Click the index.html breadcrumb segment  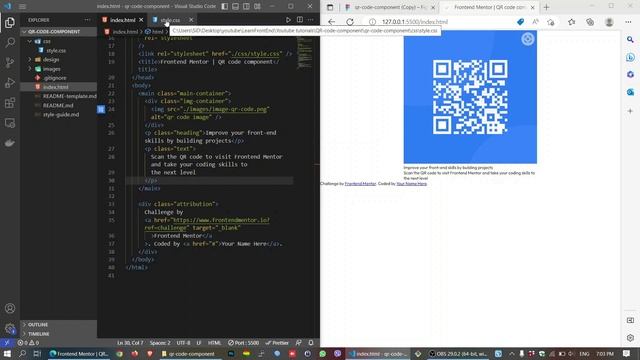pos(122,31)
